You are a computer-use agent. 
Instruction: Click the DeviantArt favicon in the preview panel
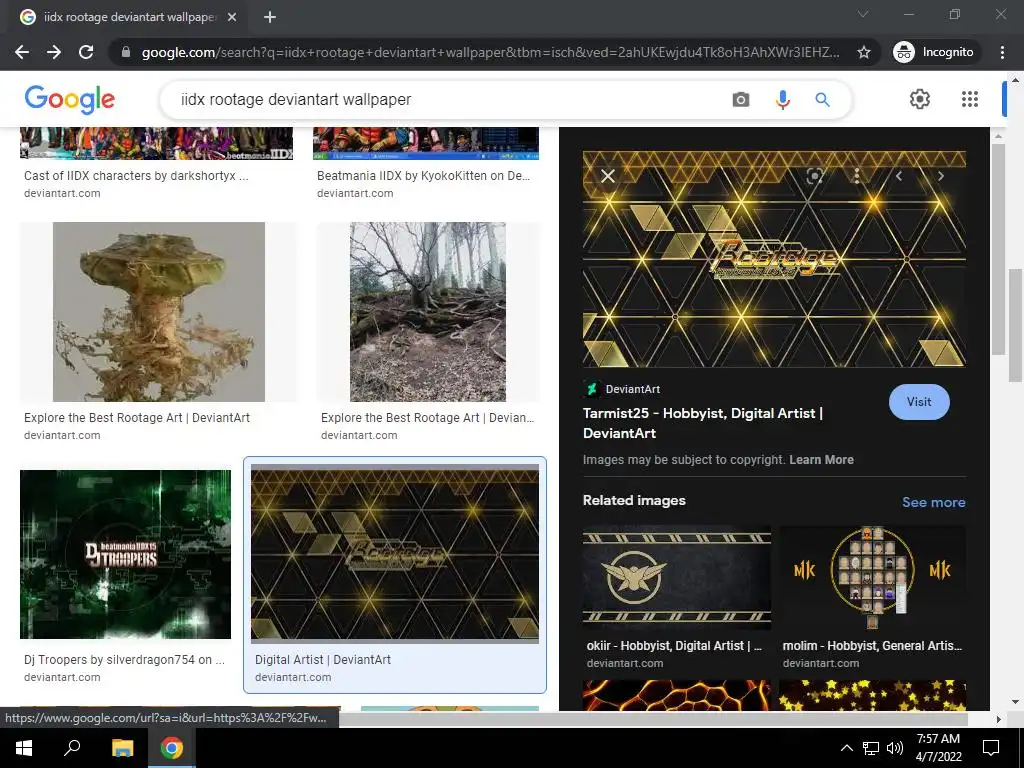pyautogui.click(x=592, y=389)
